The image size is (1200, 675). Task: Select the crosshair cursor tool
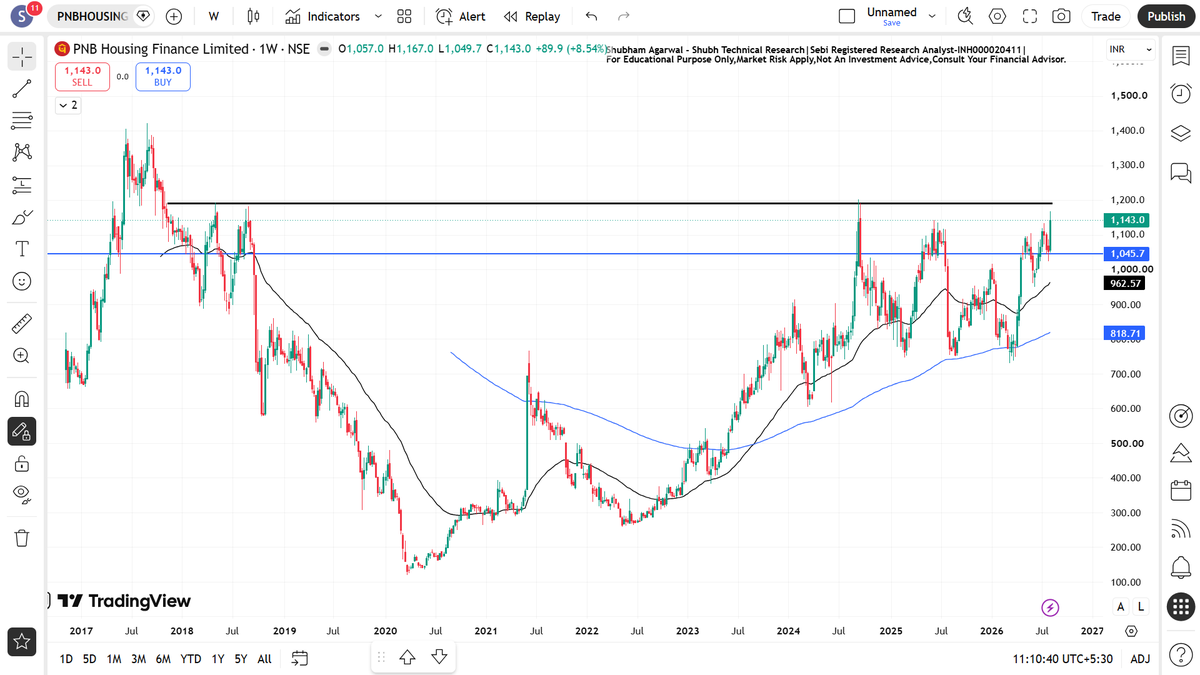[22, 57]
